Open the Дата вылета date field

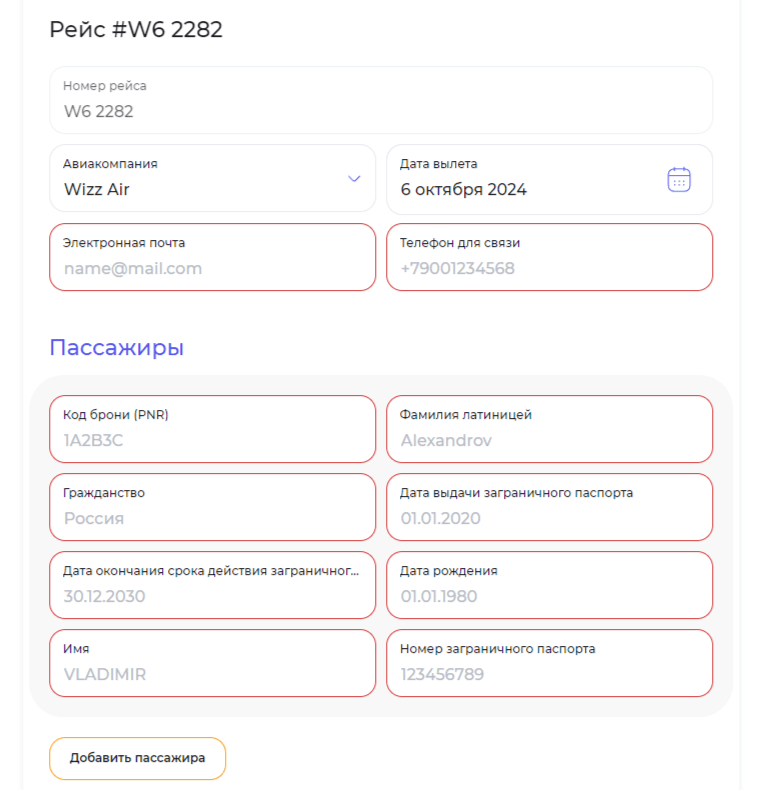pos(549,179)
